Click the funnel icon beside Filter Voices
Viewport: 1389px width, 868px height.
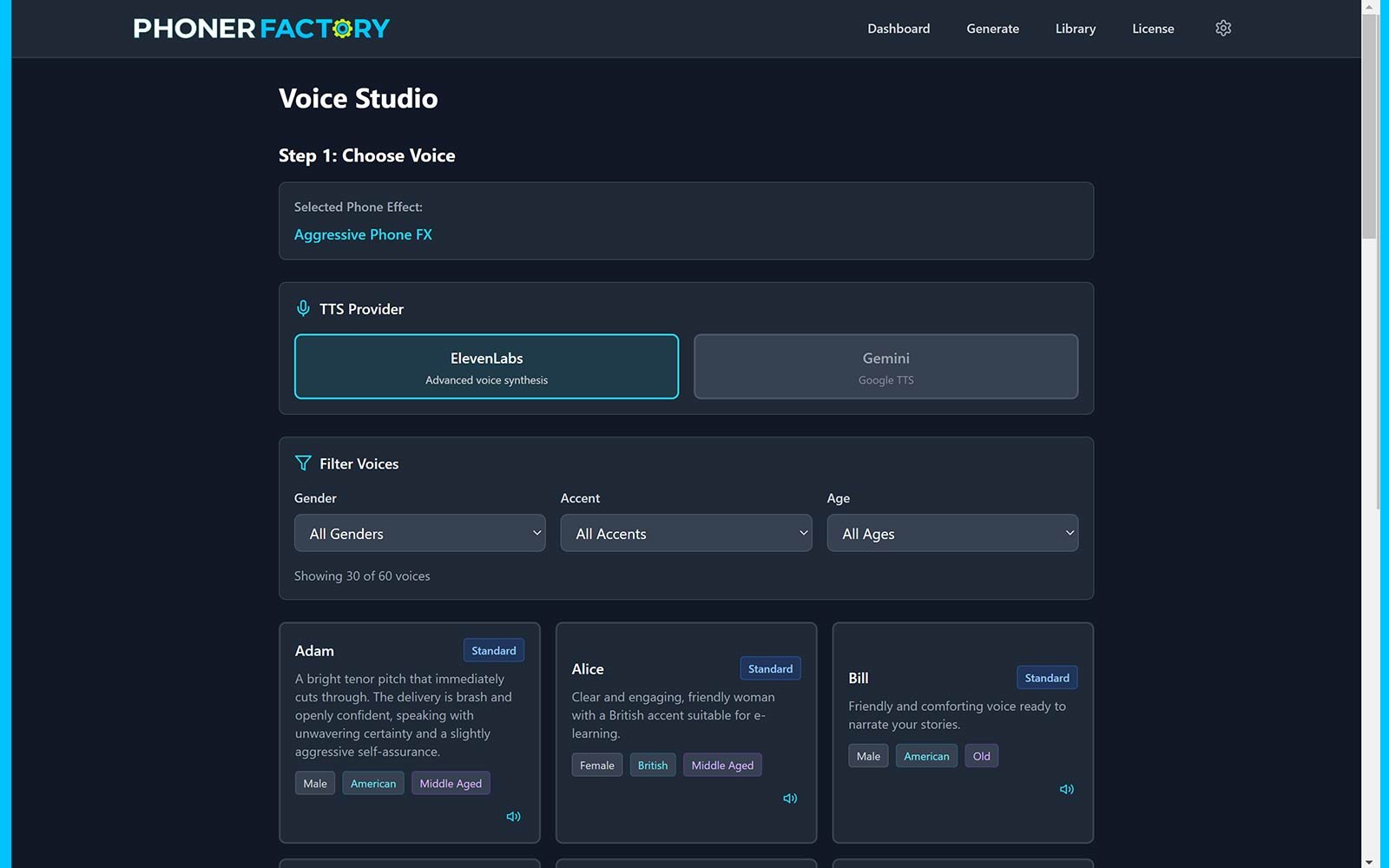[x=303, y=464]
